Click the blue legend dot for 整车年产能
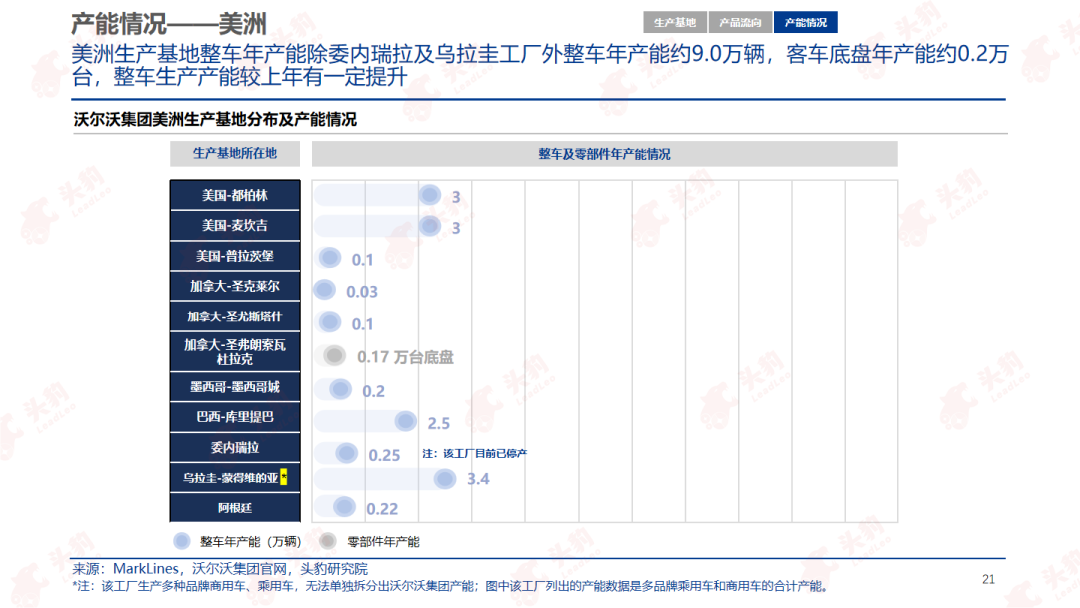Screen dimensions: 1080x608 [182, 541]
